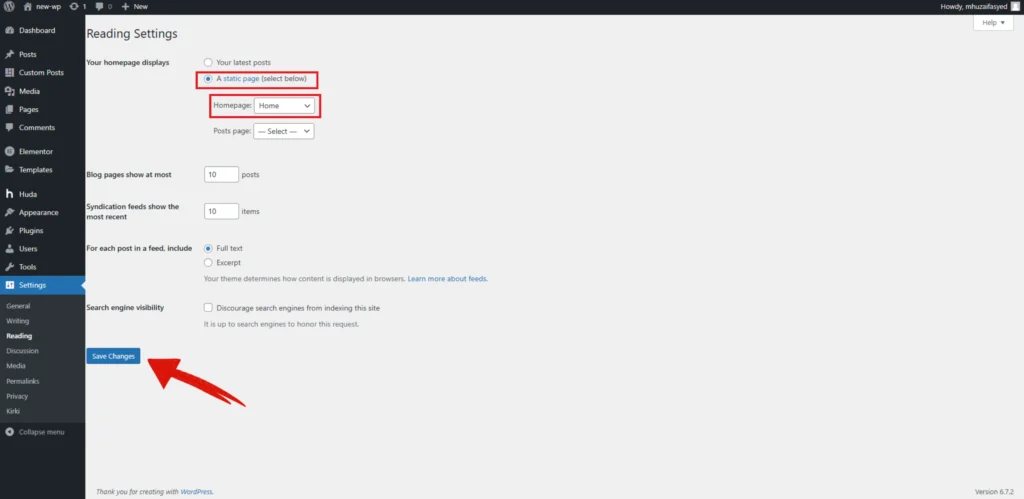
Task: Click the updates icon in admin bar
Action: [73, 6]
